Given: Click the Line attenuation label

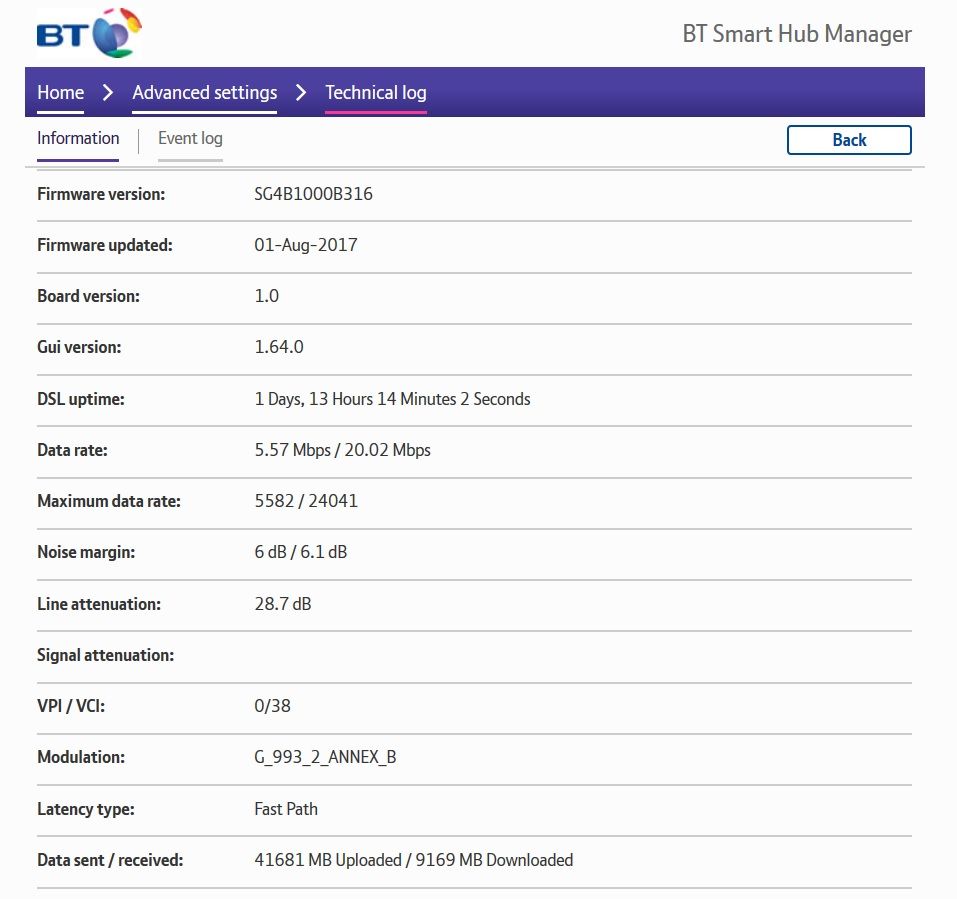Looking at the screenshot, I should (99, 604).
